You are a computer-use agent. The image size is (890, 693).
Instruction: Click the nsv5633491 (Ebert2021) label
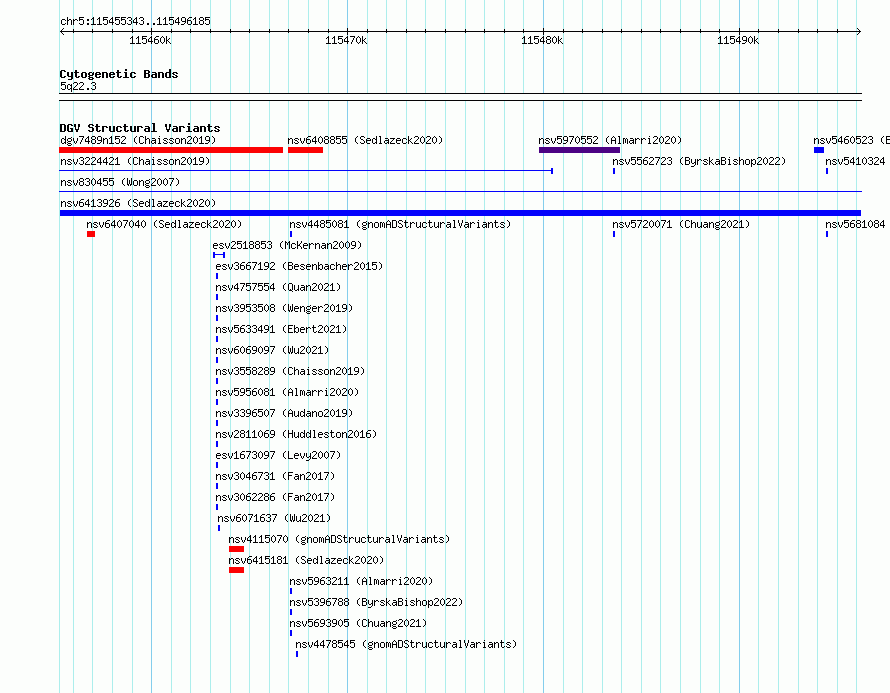tap(281, 329)
